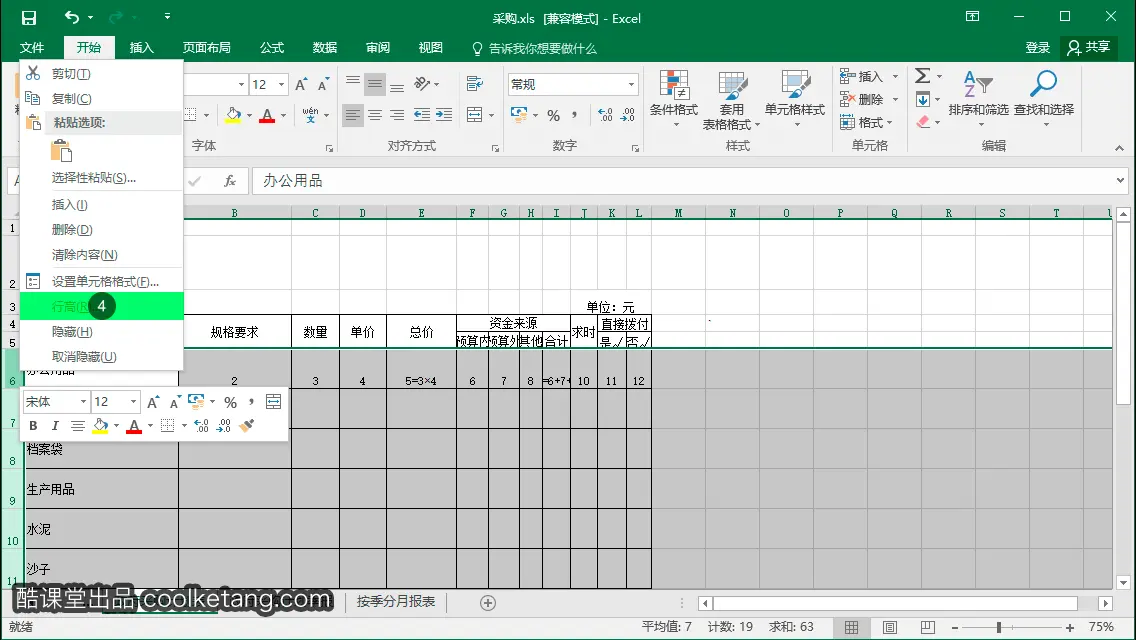Add a new sheet with plus button
Image resolution: width=1136 pixels, height=640 pixels.
coord(488,603)
